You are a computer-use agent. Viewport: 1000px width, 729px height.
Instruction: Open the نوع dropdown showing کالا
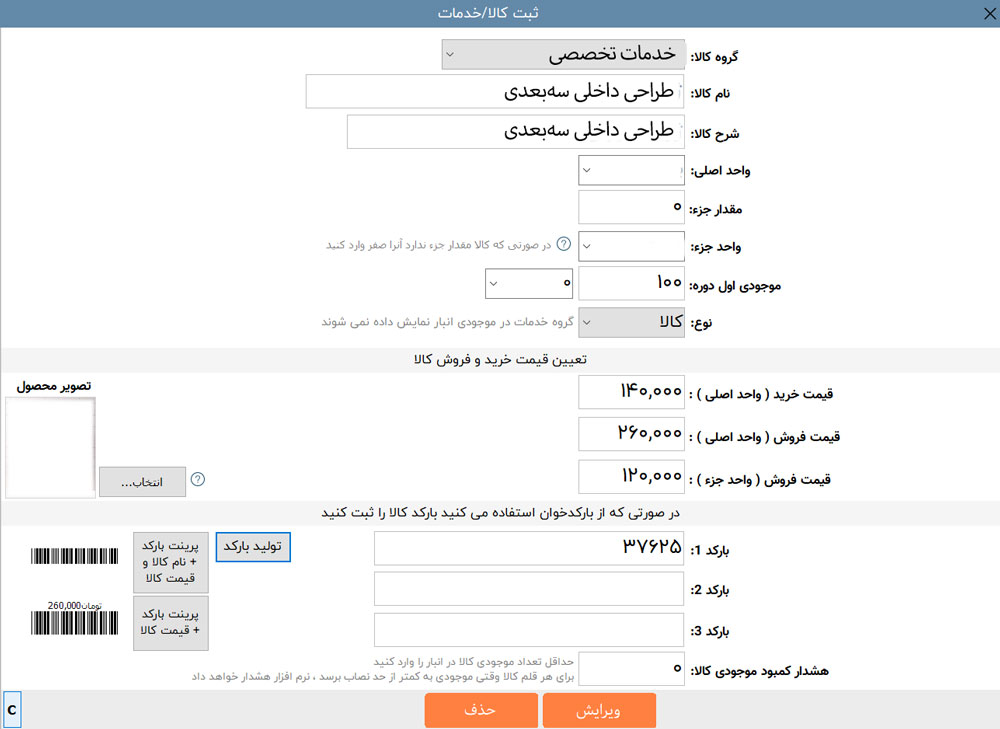point(631,322)
